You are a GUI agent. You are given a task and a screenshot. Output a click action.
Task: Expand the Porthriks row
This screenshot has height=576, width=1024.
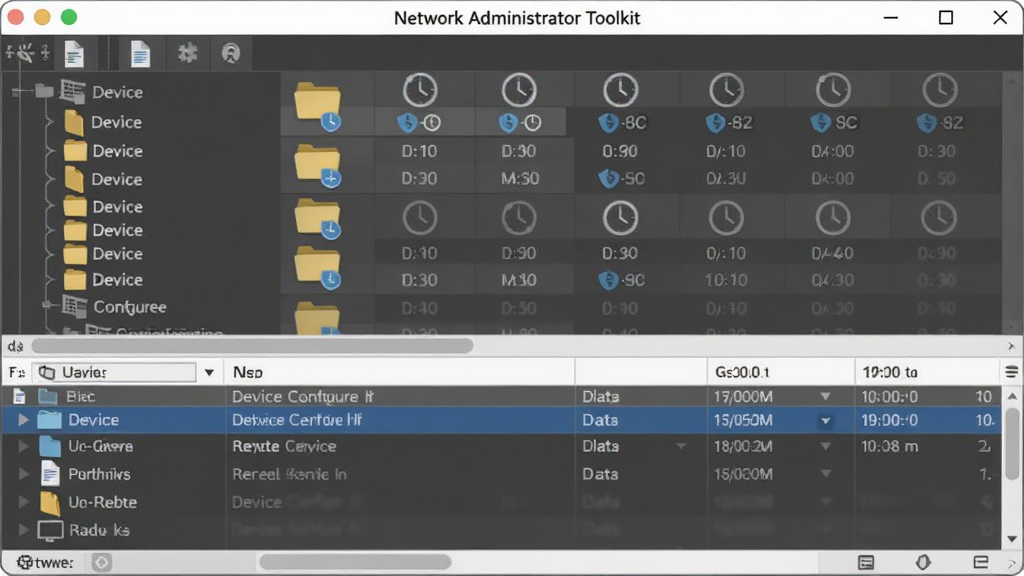(24, 473)
